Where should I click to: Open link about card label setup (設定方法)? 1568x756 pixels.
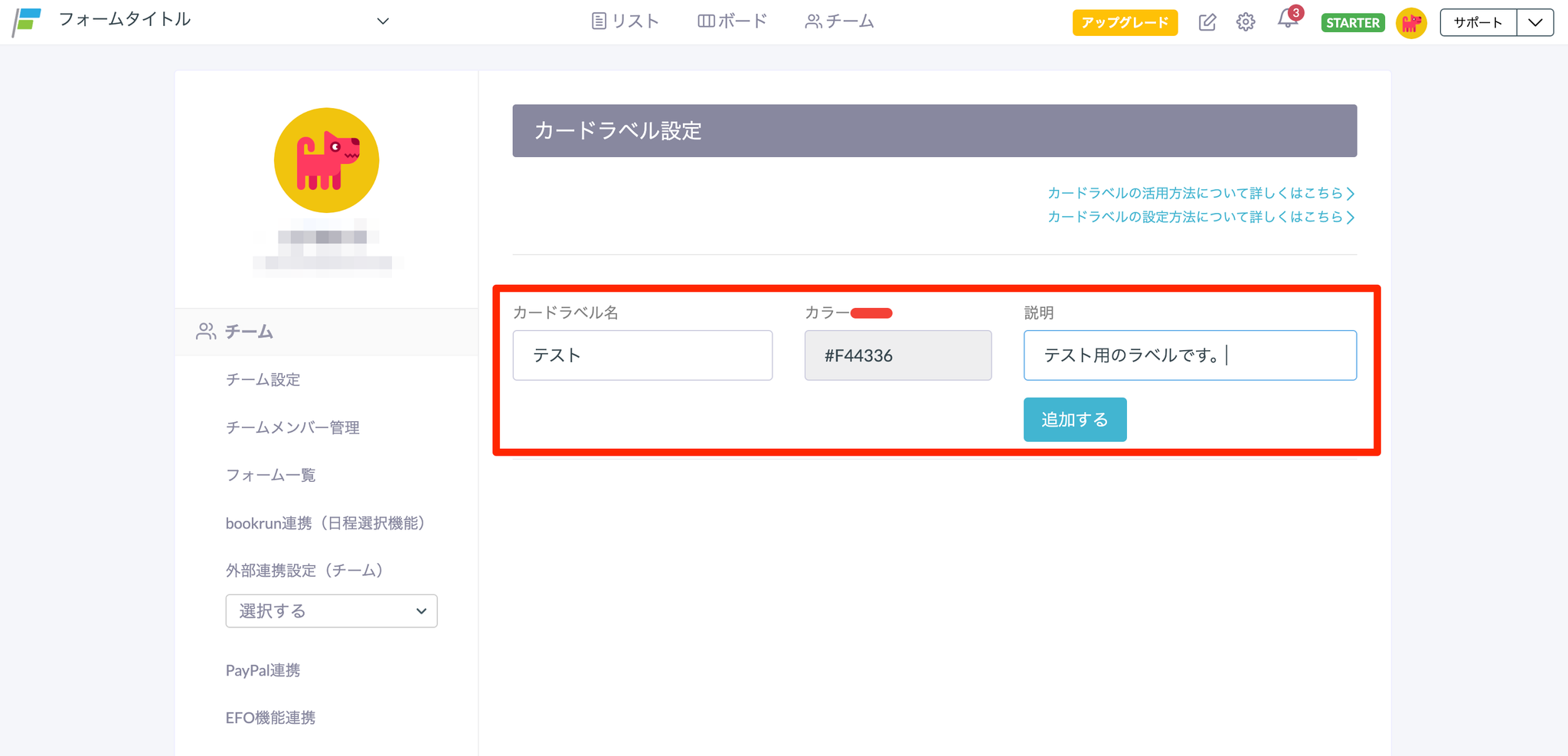click(x=1200, y=217)
